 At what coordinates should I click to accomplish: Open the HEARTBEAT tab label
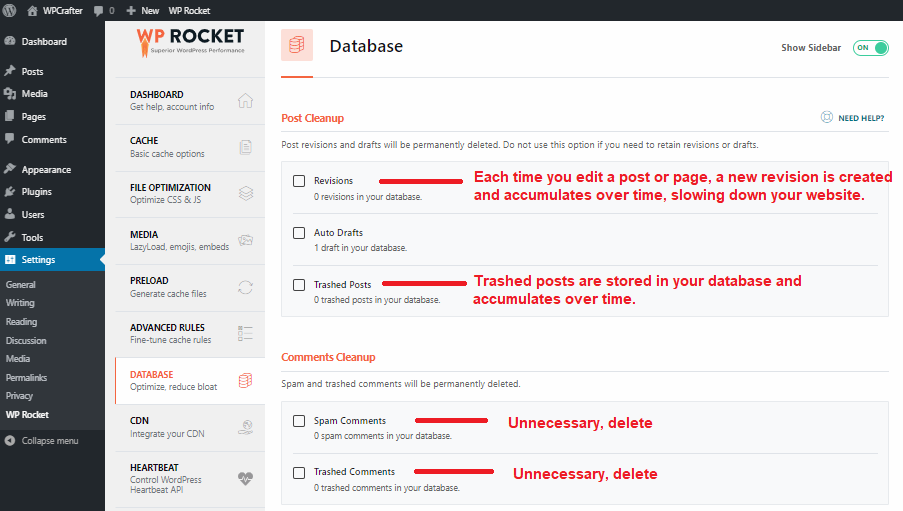click(x=154, y=467)
